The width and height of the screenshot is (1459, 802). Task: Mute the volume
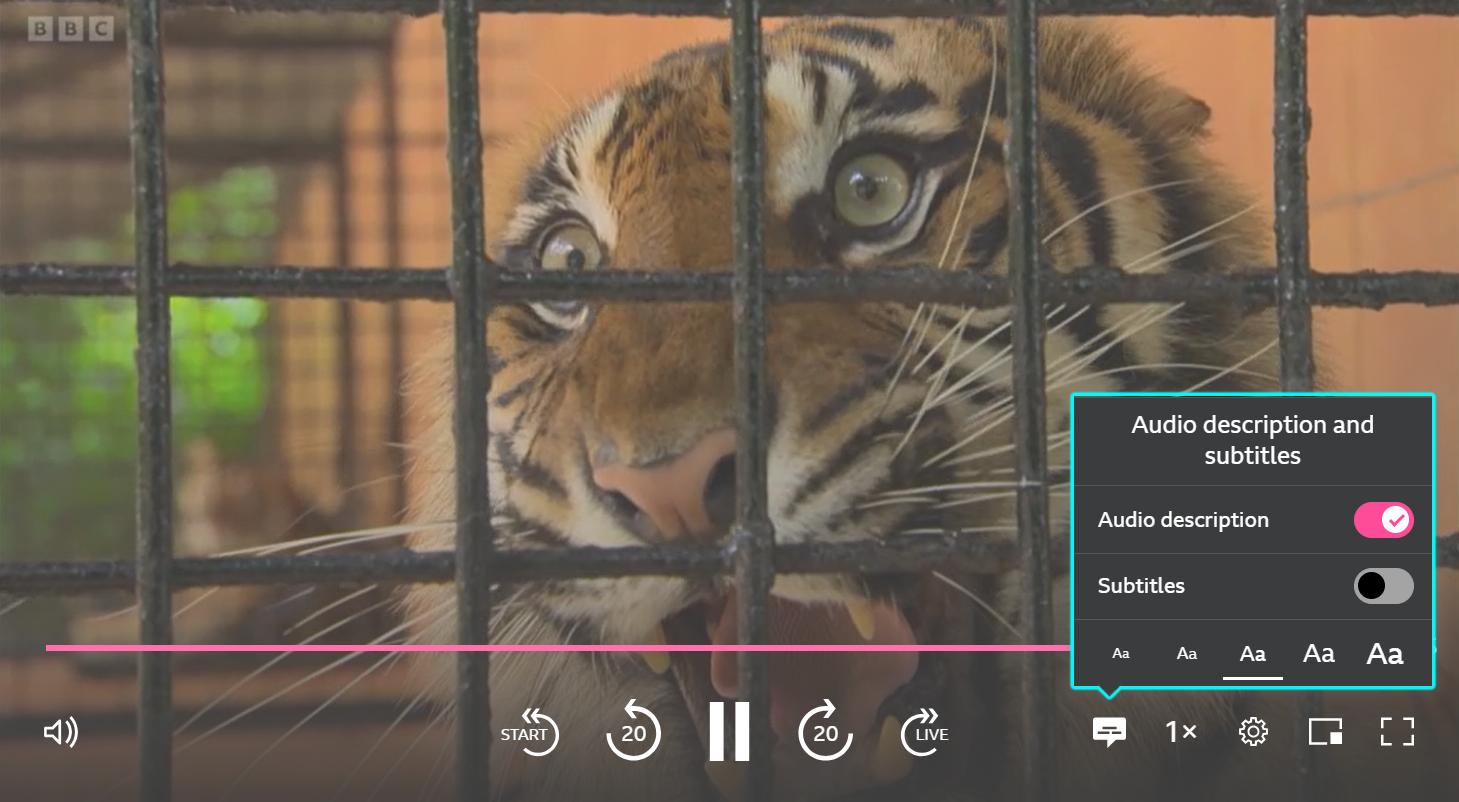point(61,732)
